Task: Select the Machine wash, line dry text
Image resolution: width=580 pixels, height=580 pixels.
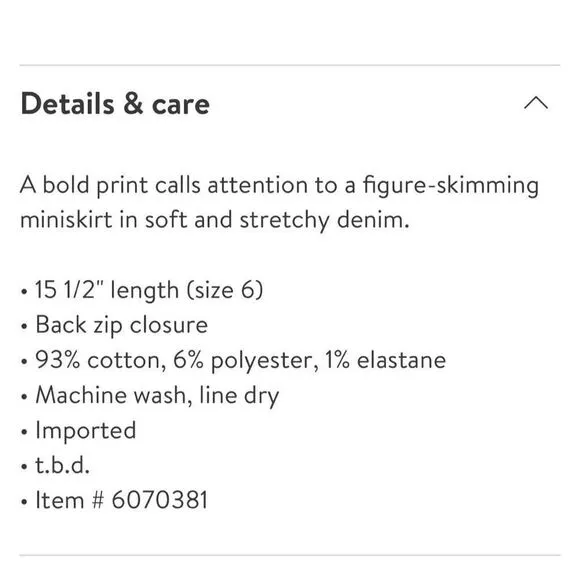Action: pyautogui.click(x=157, y=395)
